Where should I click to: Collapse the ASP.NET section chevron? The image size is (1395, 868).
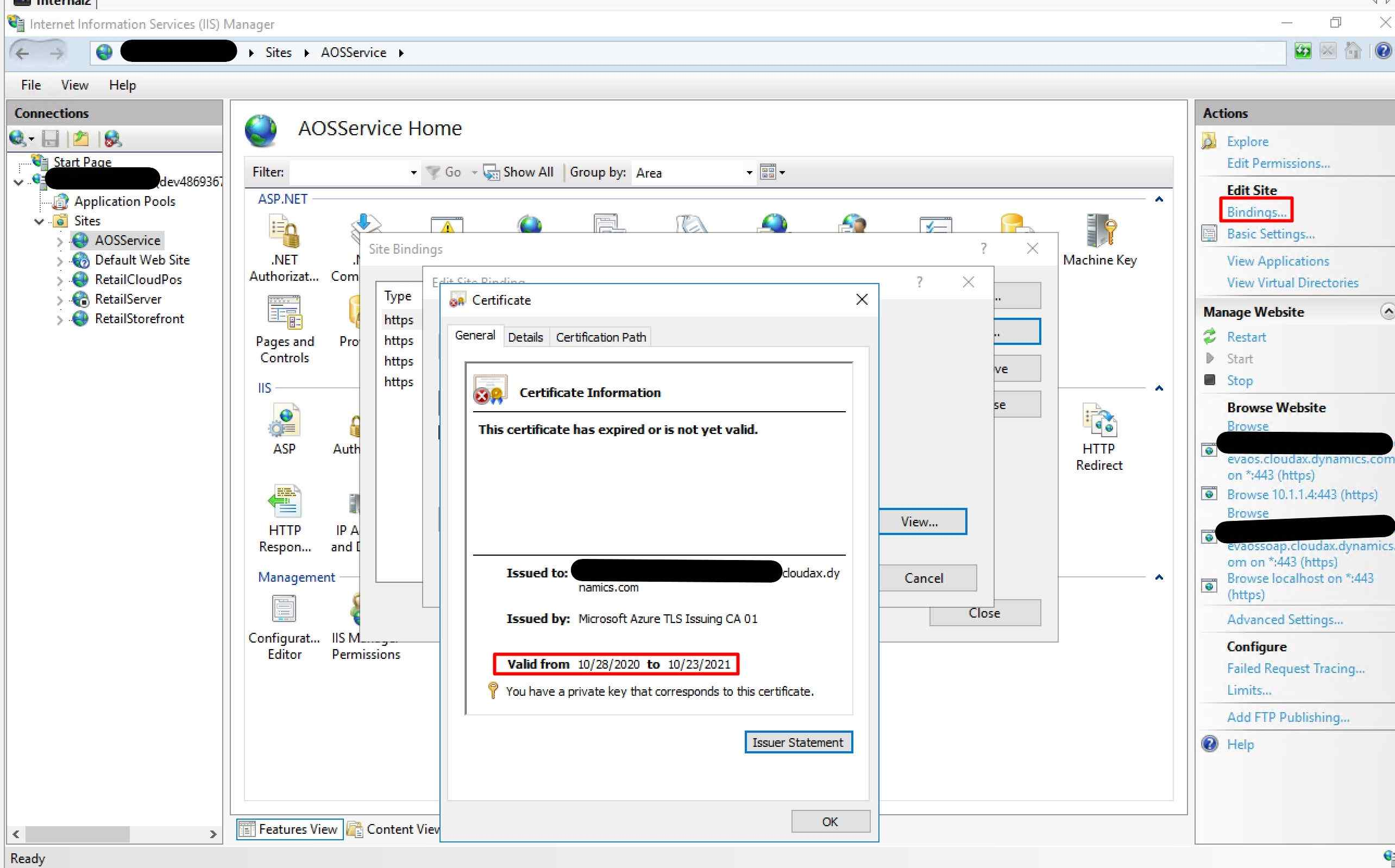[x=1159, y=200]
